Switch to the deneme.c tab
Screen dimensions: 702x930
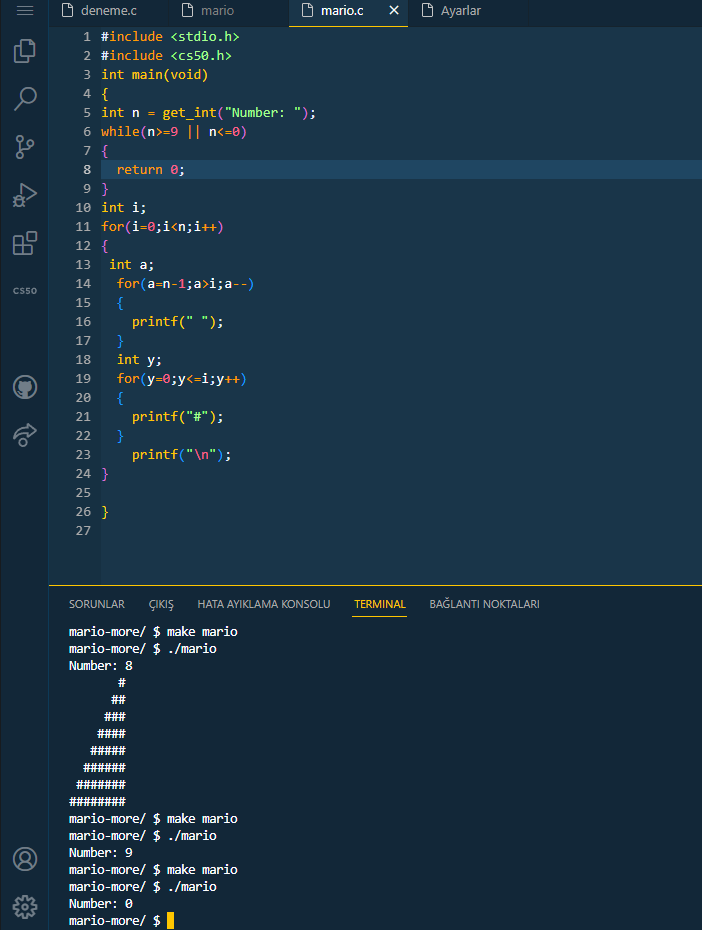[100, 11]
